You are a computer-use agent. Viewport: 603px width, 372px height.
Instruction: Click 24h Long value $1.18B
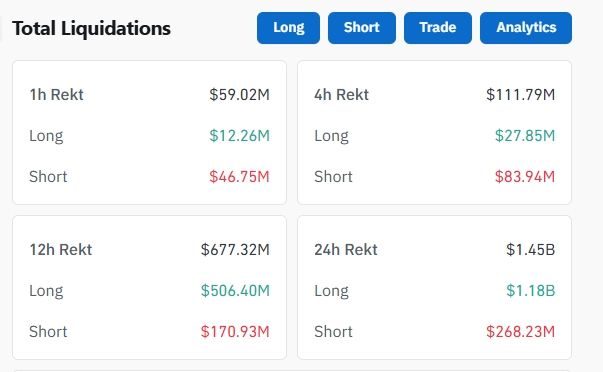pos(530,291)
